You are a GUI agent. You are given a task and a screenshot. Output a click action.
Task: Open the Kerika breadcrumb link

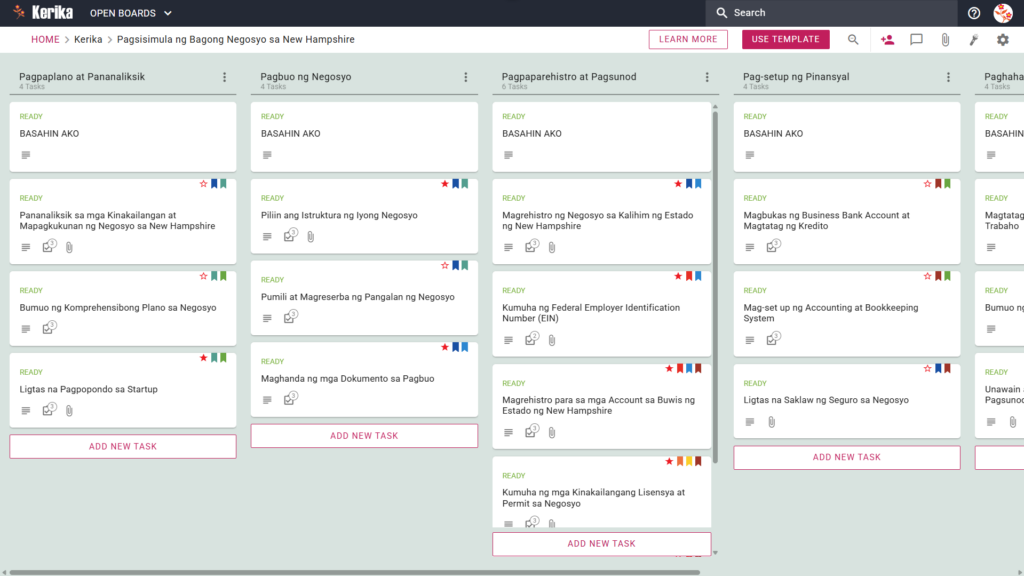point(88,39)
